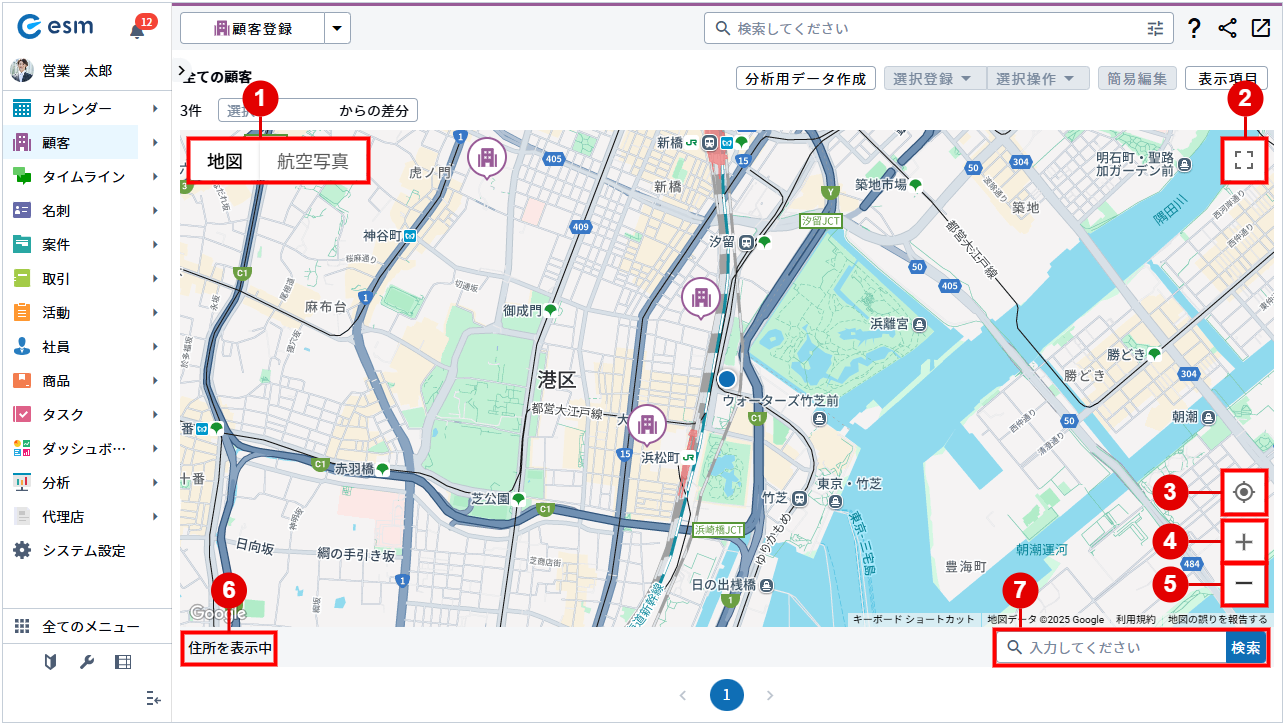Select customer pin near 浜松町
Screen dimensions: 1284x724
click(647, 425)
